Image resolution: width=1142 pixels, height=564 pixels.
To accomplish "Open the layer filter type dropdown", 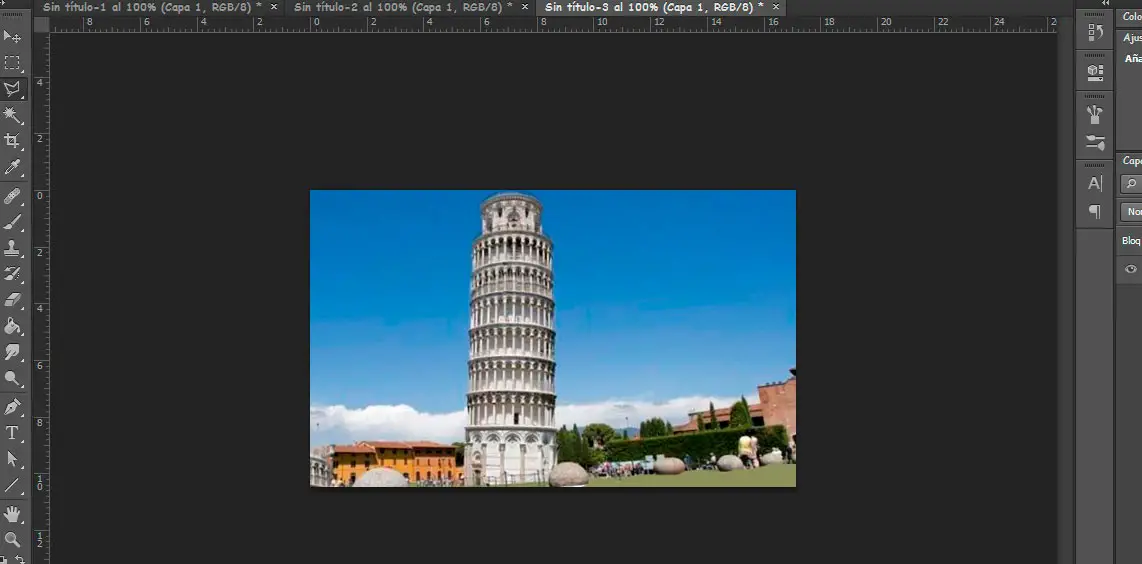I will (1131, 184).
